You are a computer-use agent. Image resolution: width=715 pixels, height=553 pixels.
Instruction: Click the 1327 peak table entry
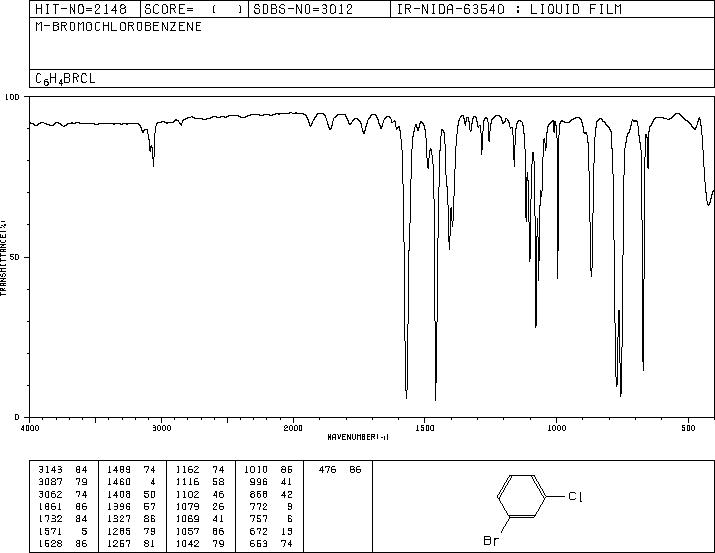pyautogui.click(x=131, y=519)
